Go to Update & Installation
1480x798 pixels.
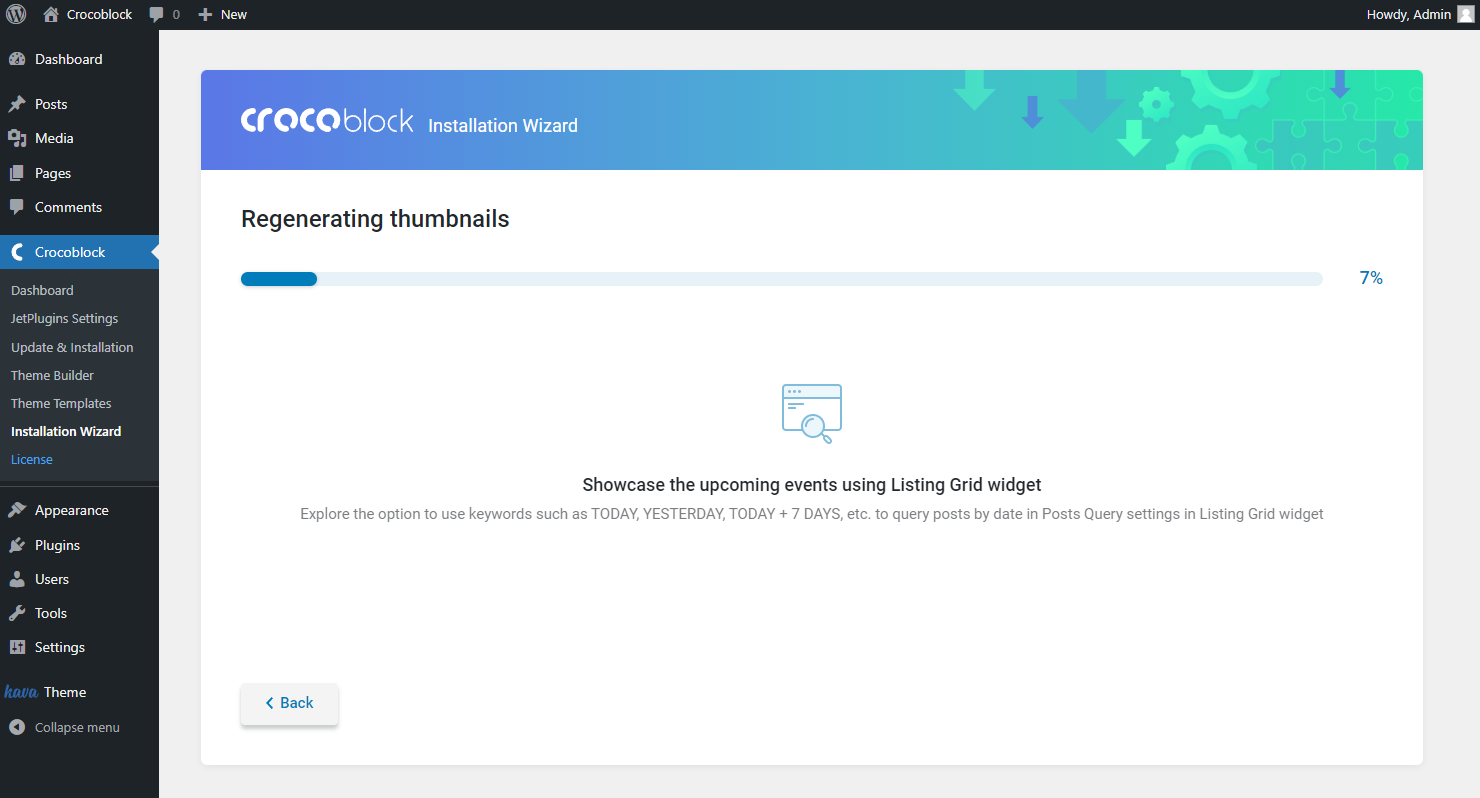[x=72, y=347]
